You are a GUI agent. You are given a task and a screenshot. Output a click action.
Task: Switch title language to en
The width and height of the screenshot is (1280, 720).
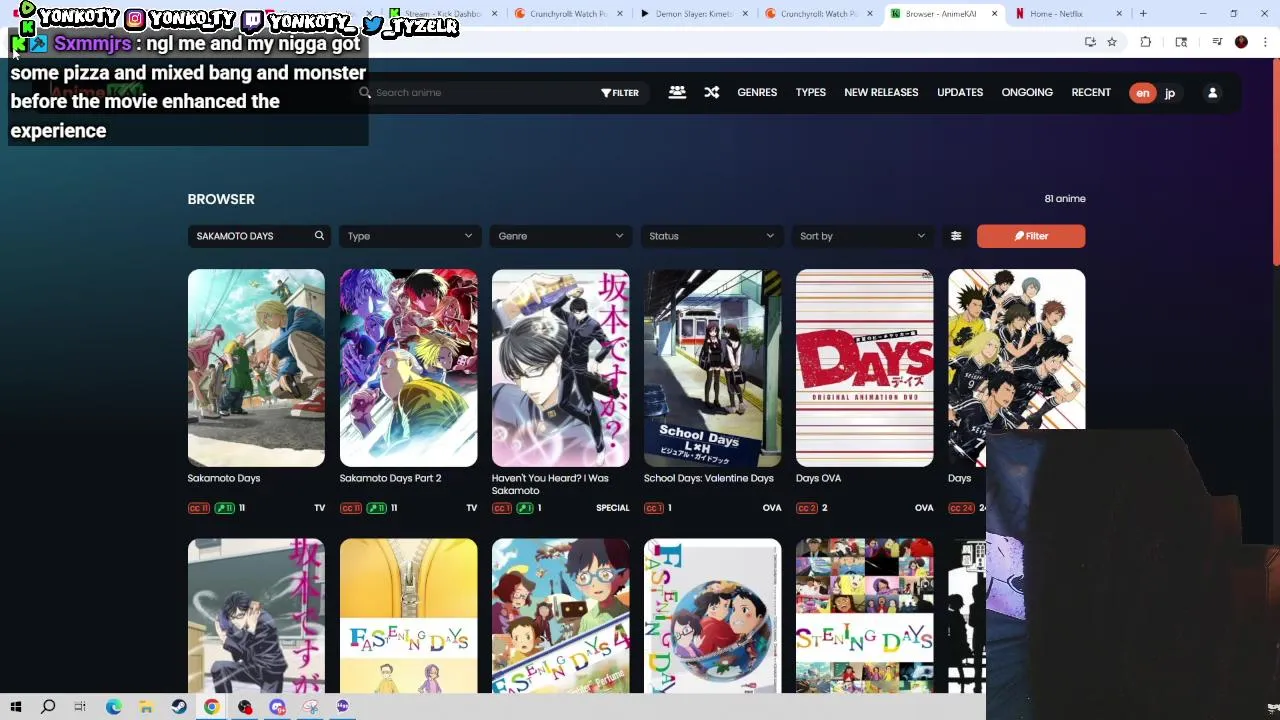pyautogui.click(x=1142, y=93)
